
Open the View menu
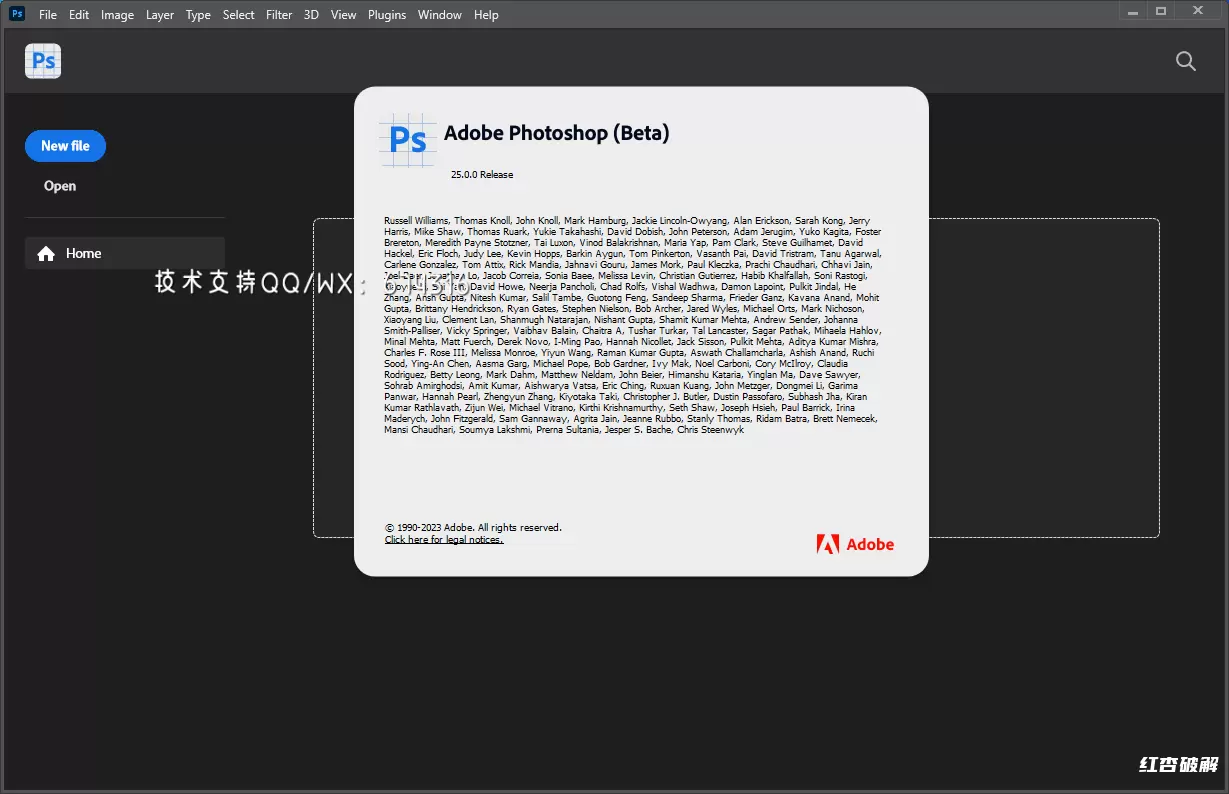tap(343, 14)
